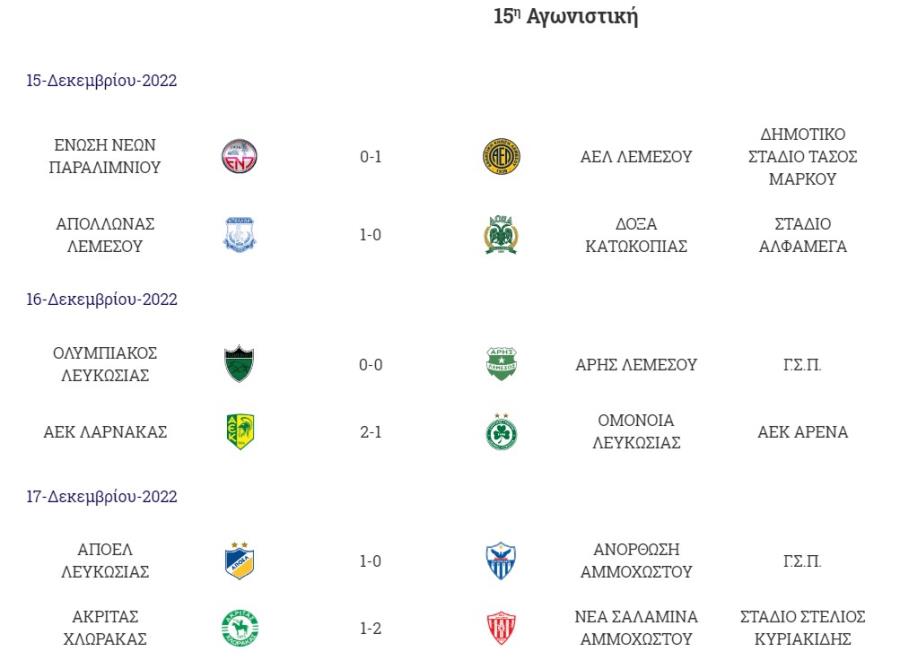900x669 pixels.
Task: Click the Ένωση Νέων Παραλιμνίου club logo
Action: 239,156
